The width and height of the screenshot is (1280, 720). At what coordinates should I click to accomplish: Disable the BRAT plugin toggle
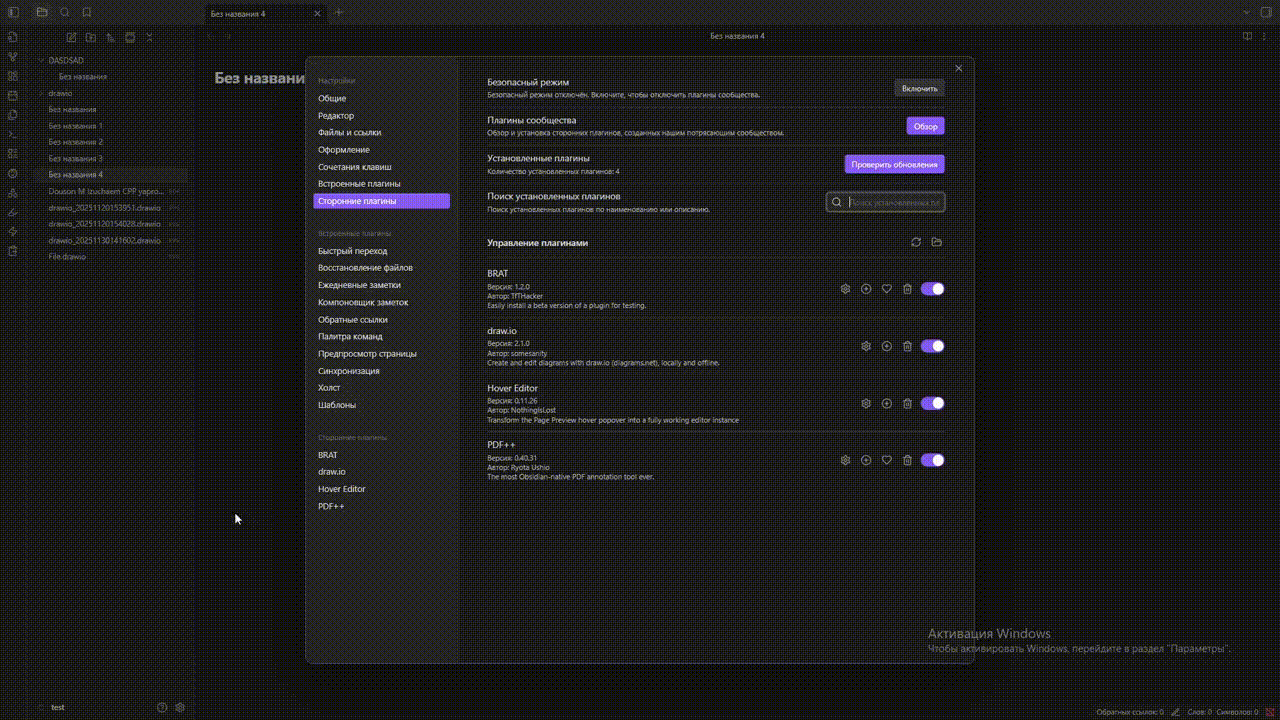(x=932, y=289)
